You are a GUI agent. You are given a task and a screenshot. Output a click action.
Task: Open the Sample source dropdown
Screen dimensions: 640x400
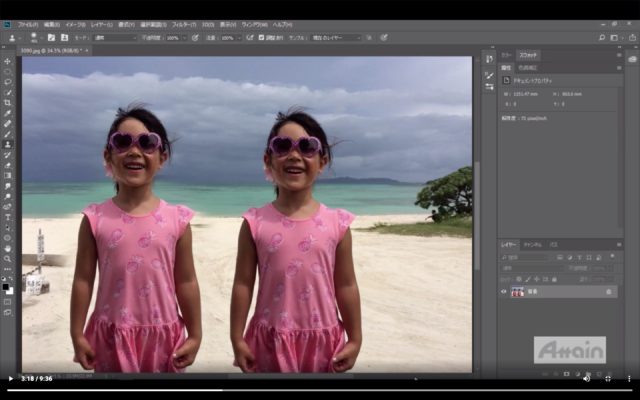click(x=336, y=38)
